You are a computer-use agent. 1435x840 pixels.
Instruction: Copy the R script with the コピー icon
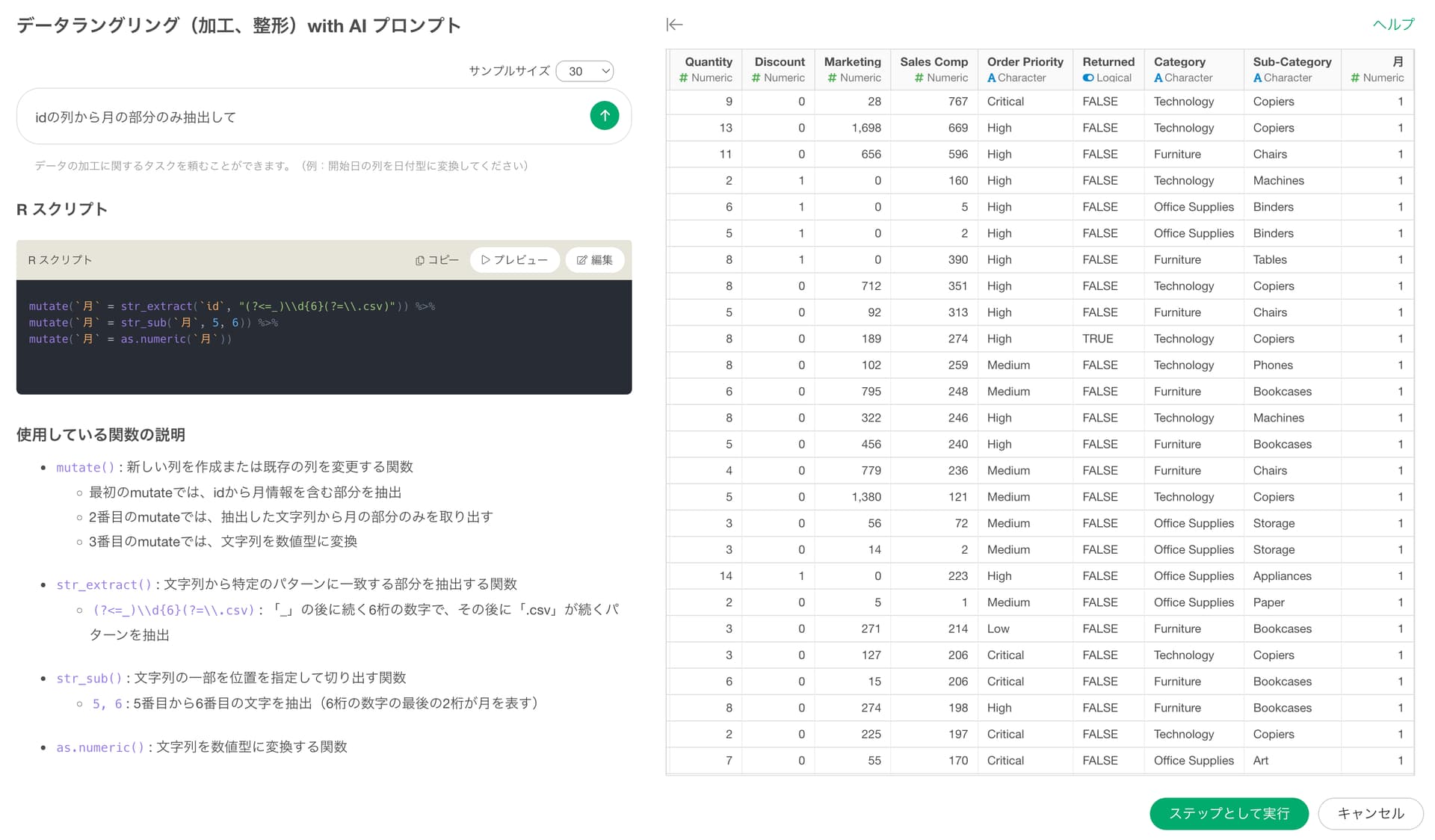coord(437,260)
